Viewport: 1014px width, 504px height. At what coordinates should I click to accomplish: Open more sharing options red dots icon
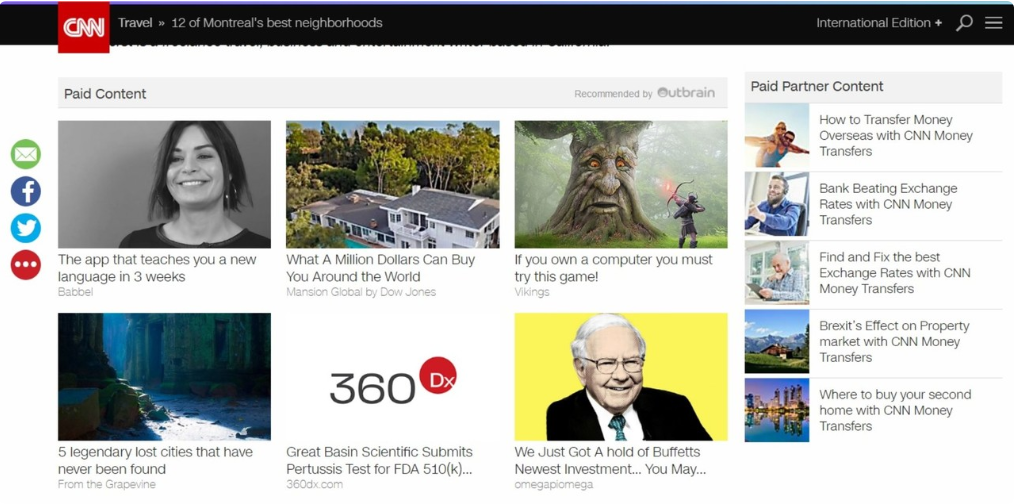[26, 265]
